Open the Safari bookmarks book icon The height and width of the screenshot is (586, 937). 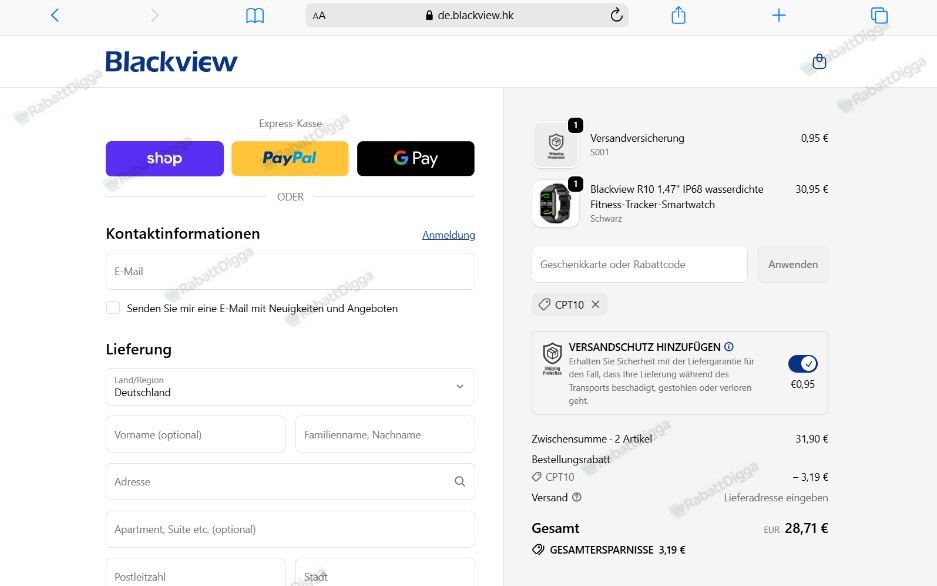coord(255,16)
